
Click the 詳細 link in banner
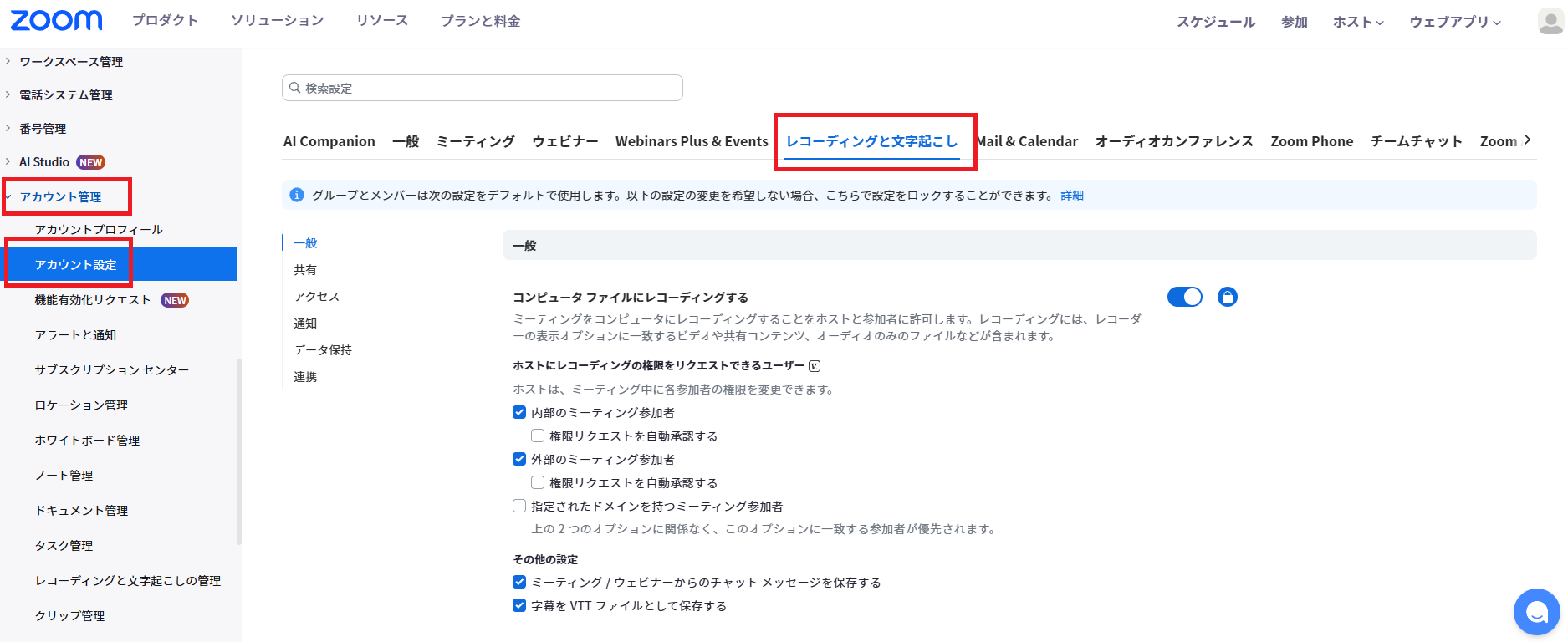[1071, 195]
